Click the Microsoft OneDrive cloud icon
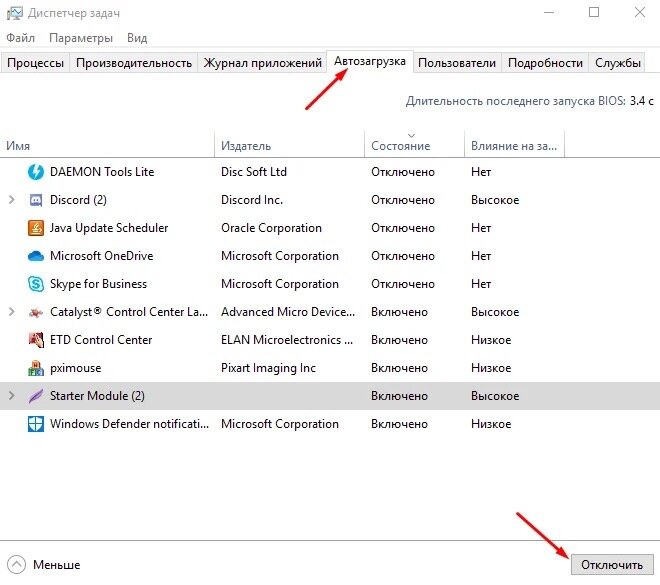 point(36,256)
